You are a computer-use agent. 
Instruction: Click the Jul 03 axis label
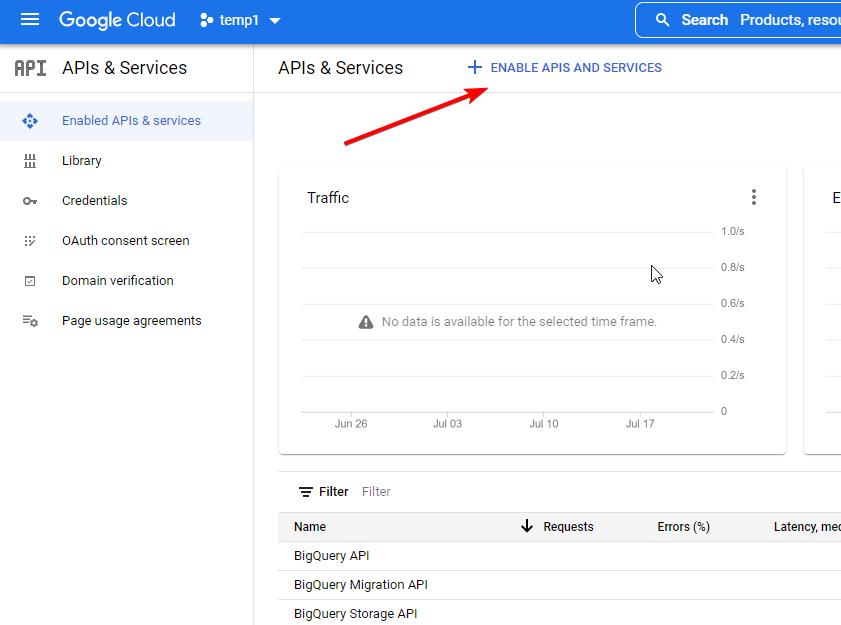(447, 424)
